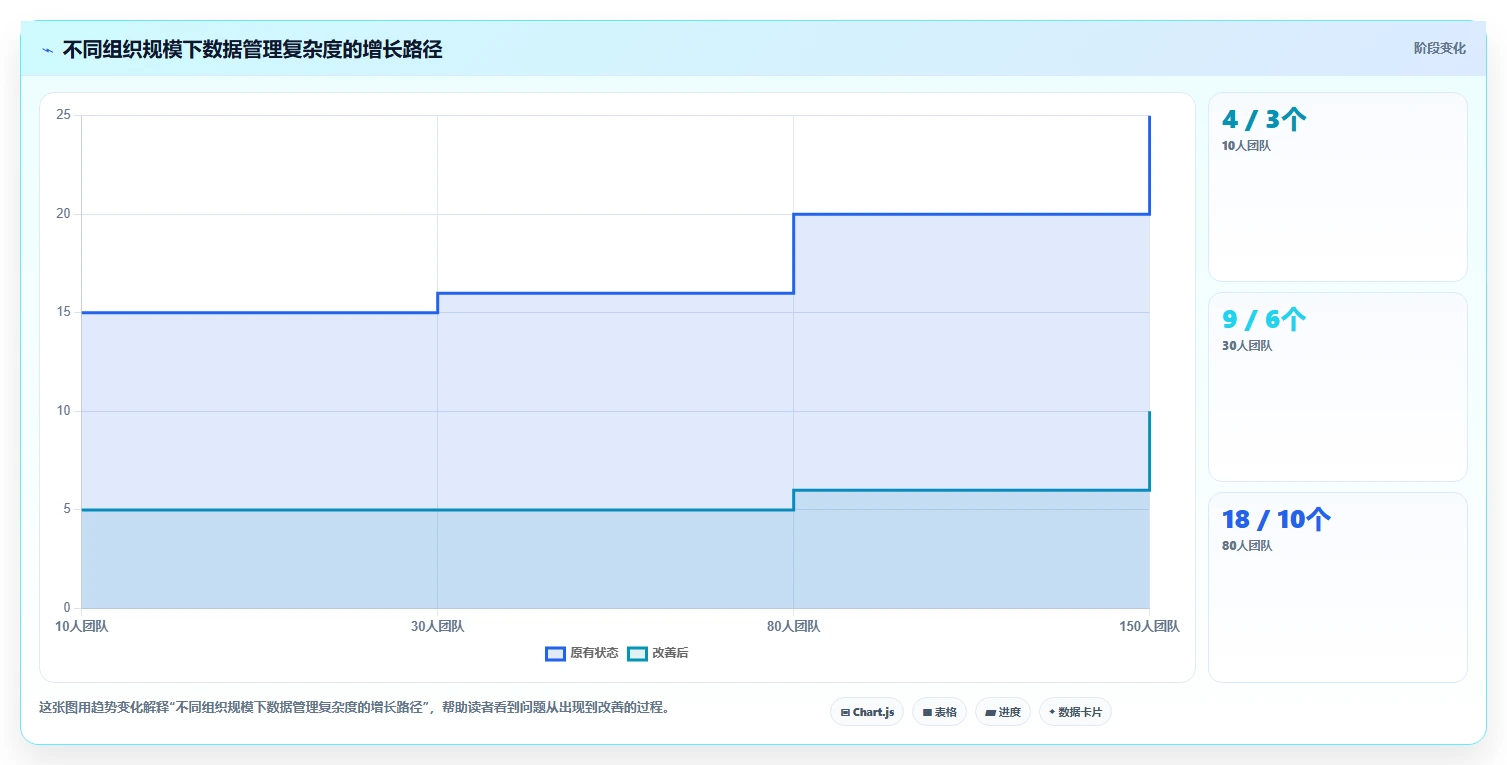Click the y-axis value 15
The width and height of the screenshot is (1507, 765).
(64, 312)
